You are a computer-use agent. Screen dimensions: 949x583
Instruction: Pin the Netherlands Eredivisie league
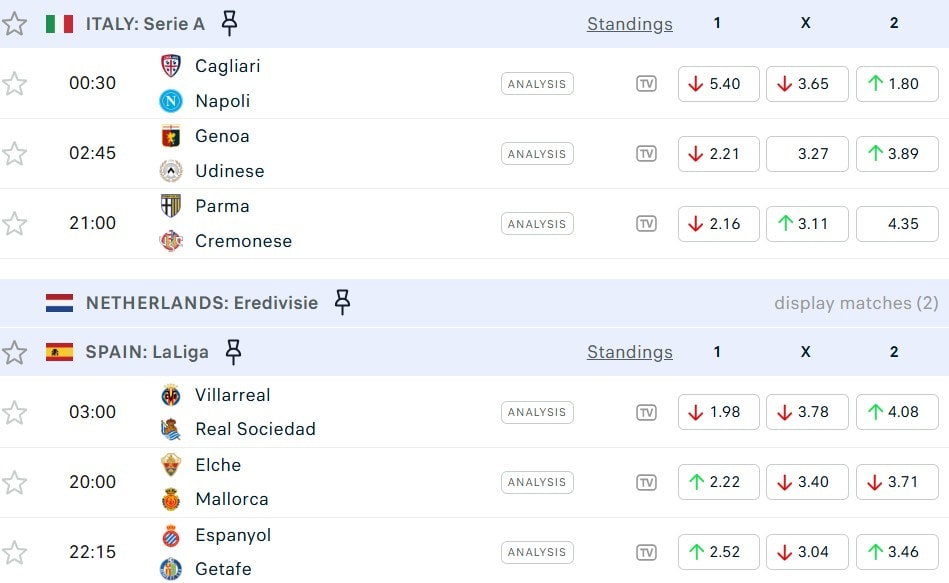[342, 302]
